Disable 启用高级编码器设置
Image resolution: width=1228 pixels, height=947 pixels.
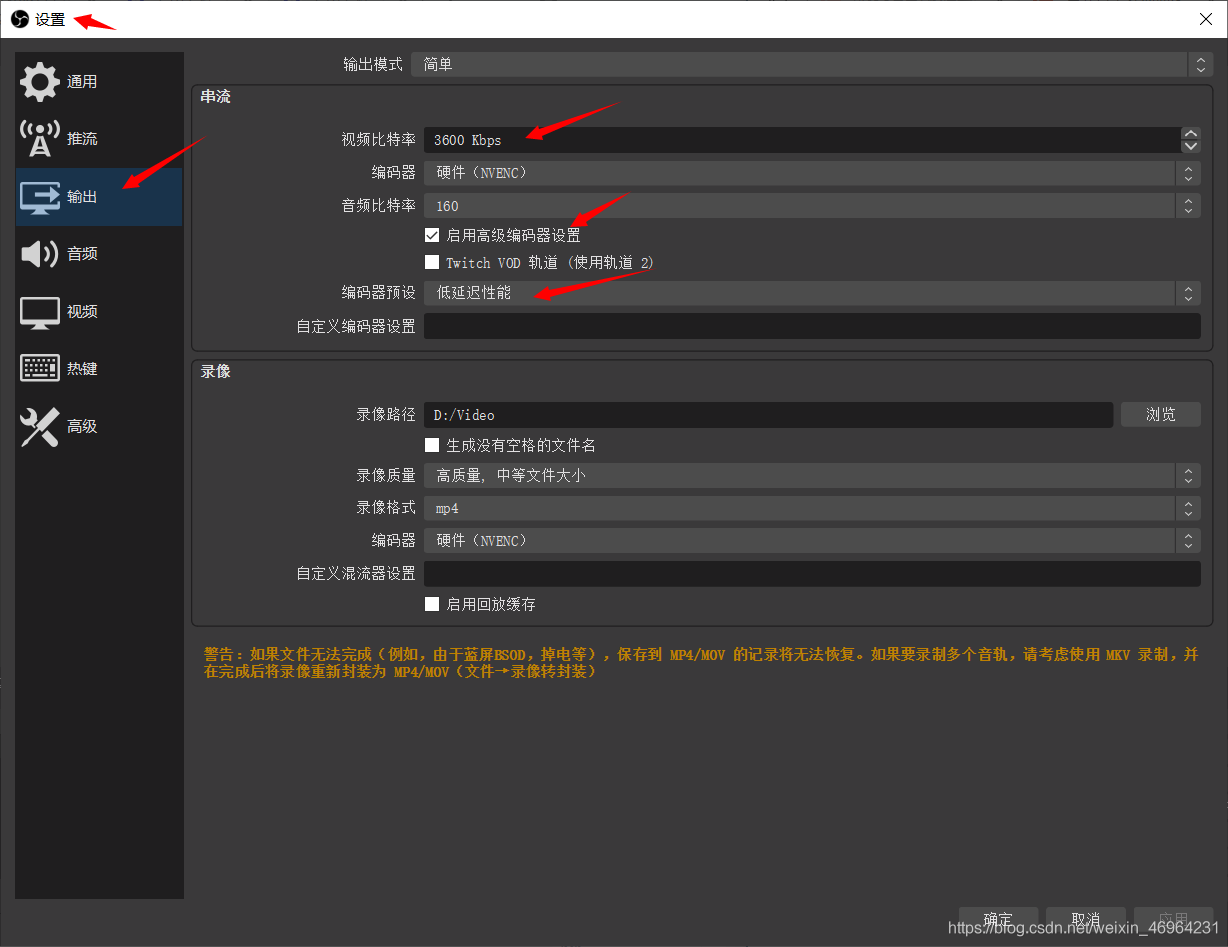click(432, 234)
